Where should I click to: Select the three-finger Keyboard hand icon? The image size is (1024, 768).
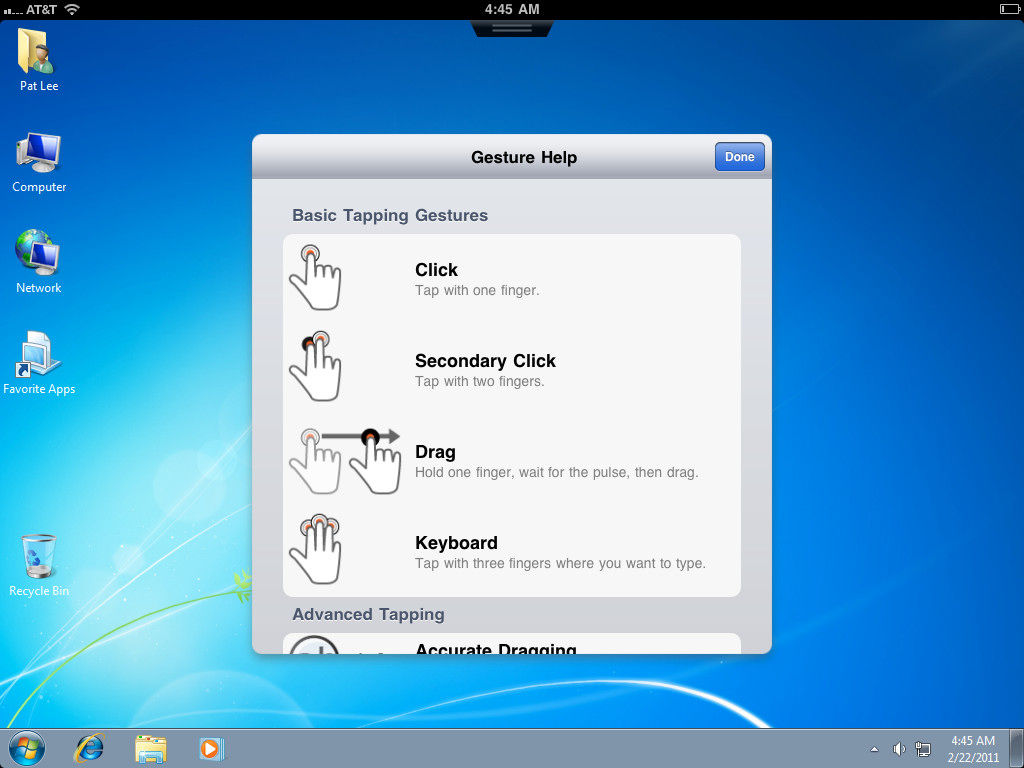coord(315,549)
